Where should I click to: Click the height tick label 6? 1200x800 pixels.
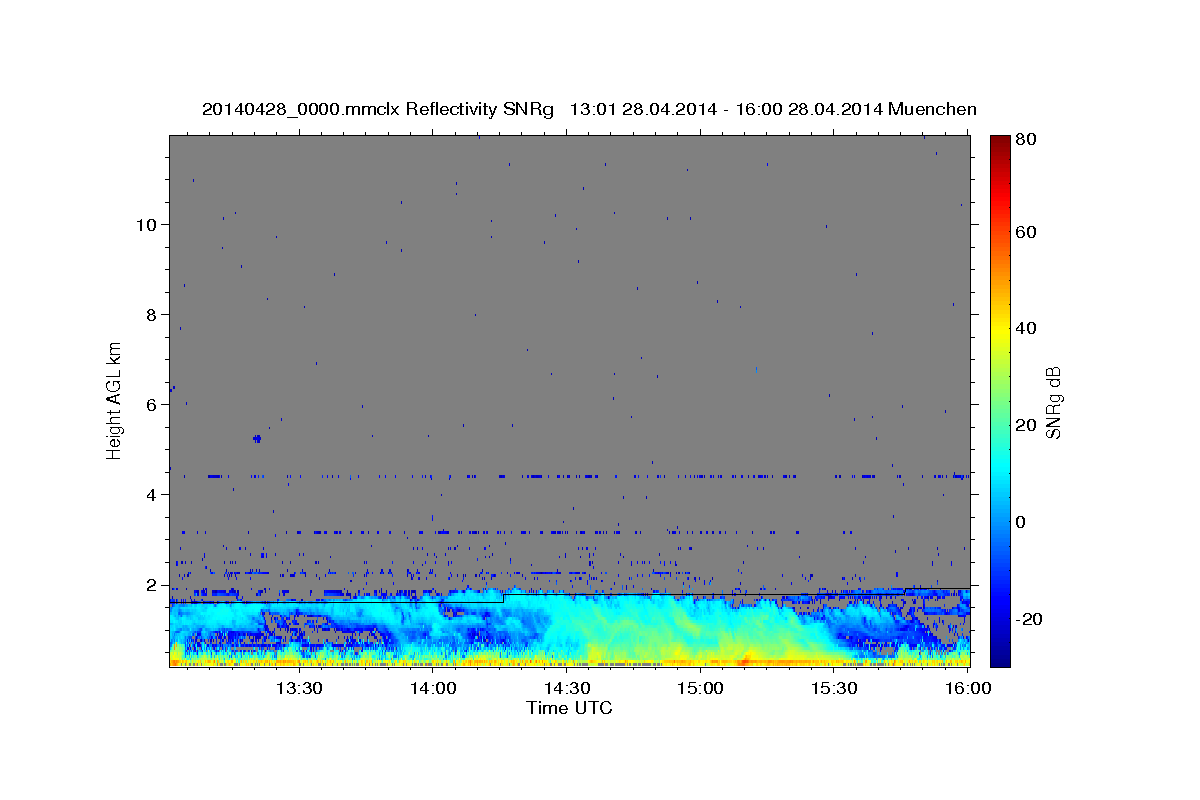click(x=152, y=404)
